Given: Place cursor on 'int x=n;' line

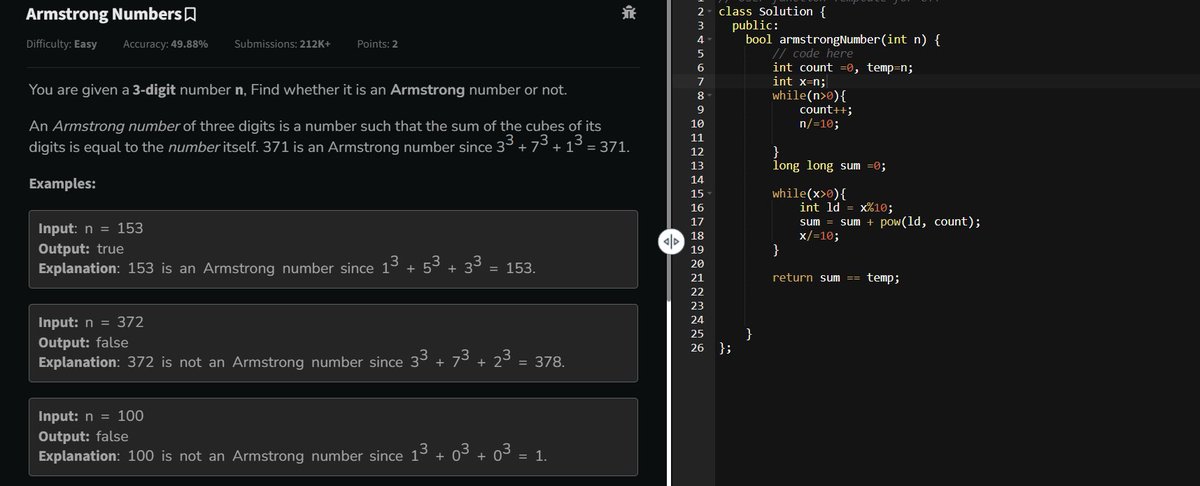Looking at the screenshot, I should 798,81.
